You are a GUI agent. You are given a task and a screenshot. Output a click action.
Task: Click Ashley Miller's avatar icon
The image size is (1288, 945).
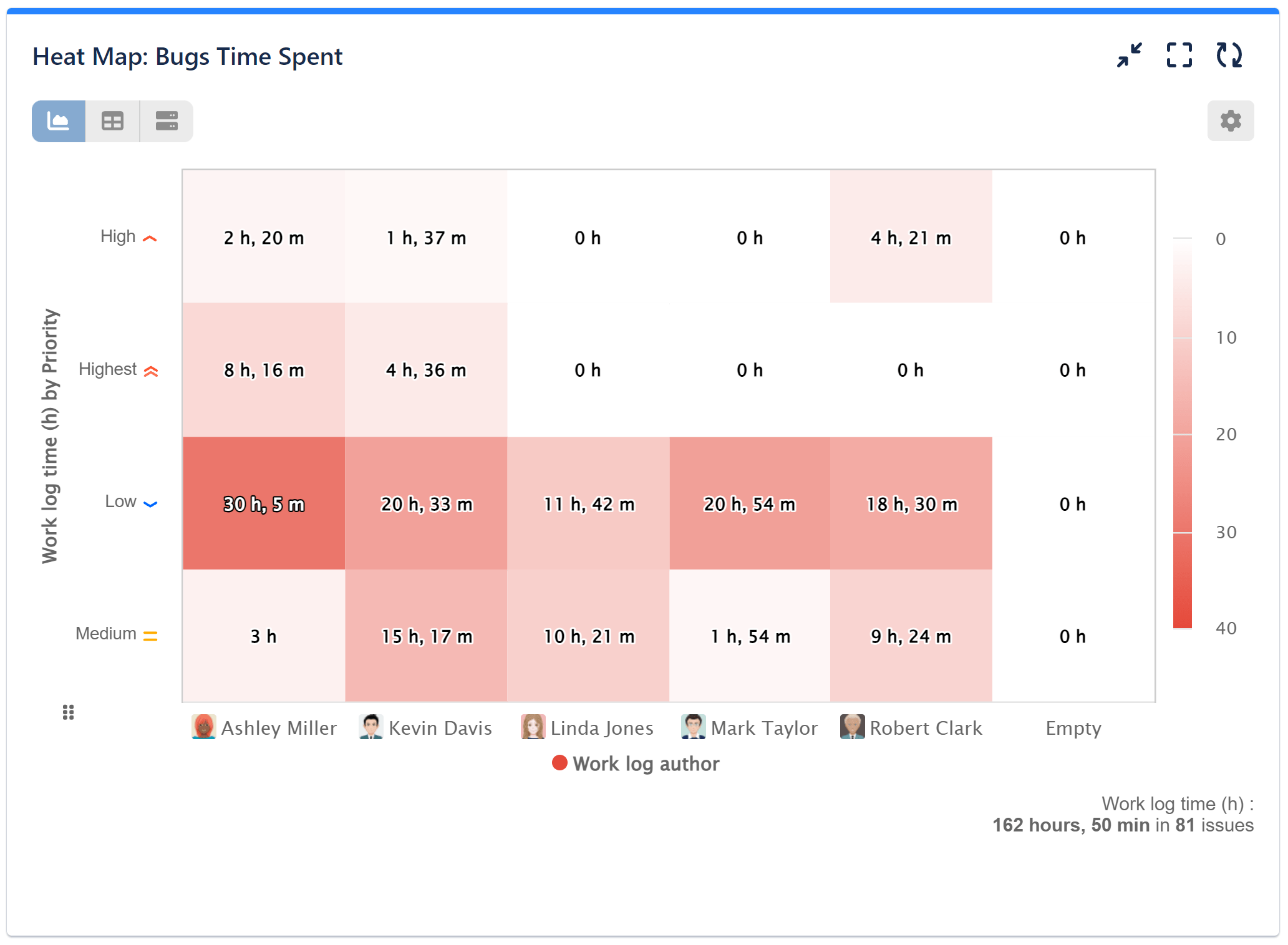pyautogui.click(x=203, y=727)
